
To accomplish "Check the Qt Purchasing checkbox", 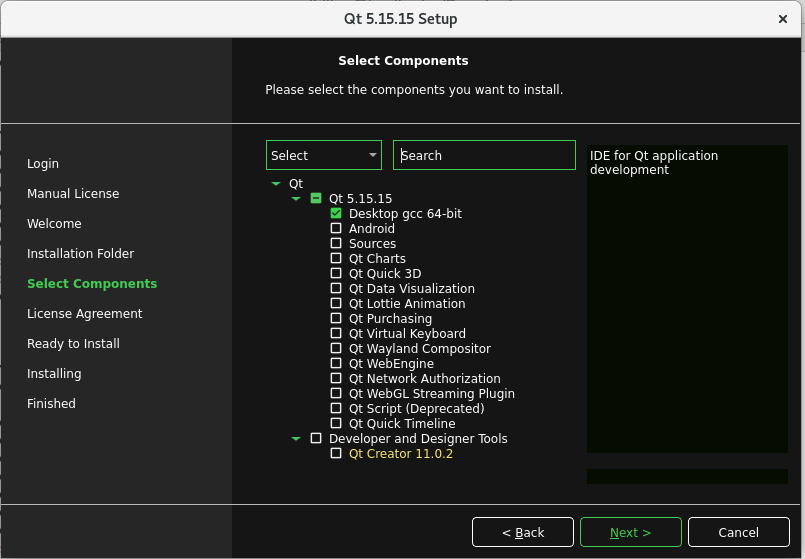I will coord(336,318).
